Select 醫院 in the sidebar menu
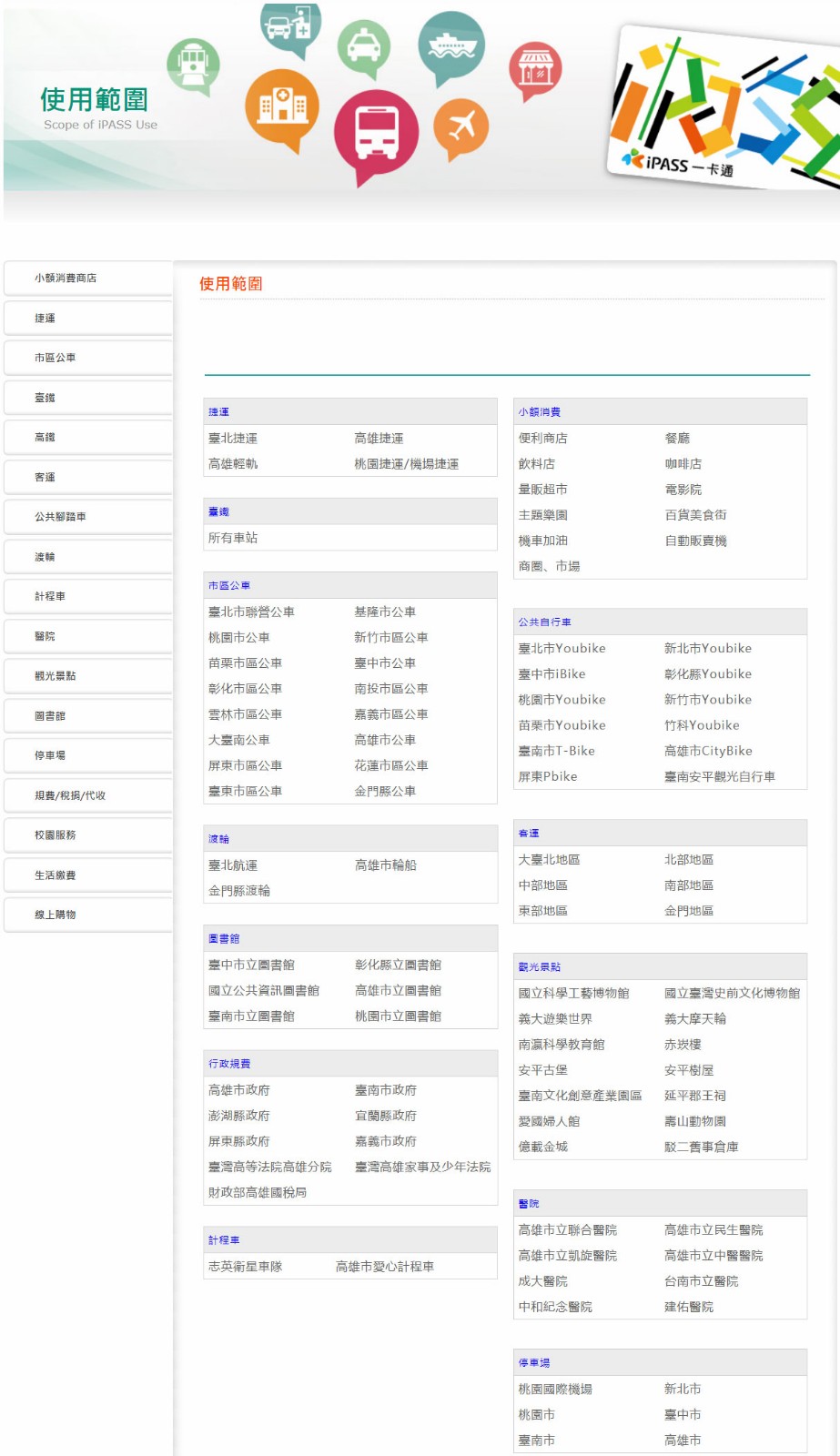The width and height of the screenshot is (840, 1456). point(88,636)
